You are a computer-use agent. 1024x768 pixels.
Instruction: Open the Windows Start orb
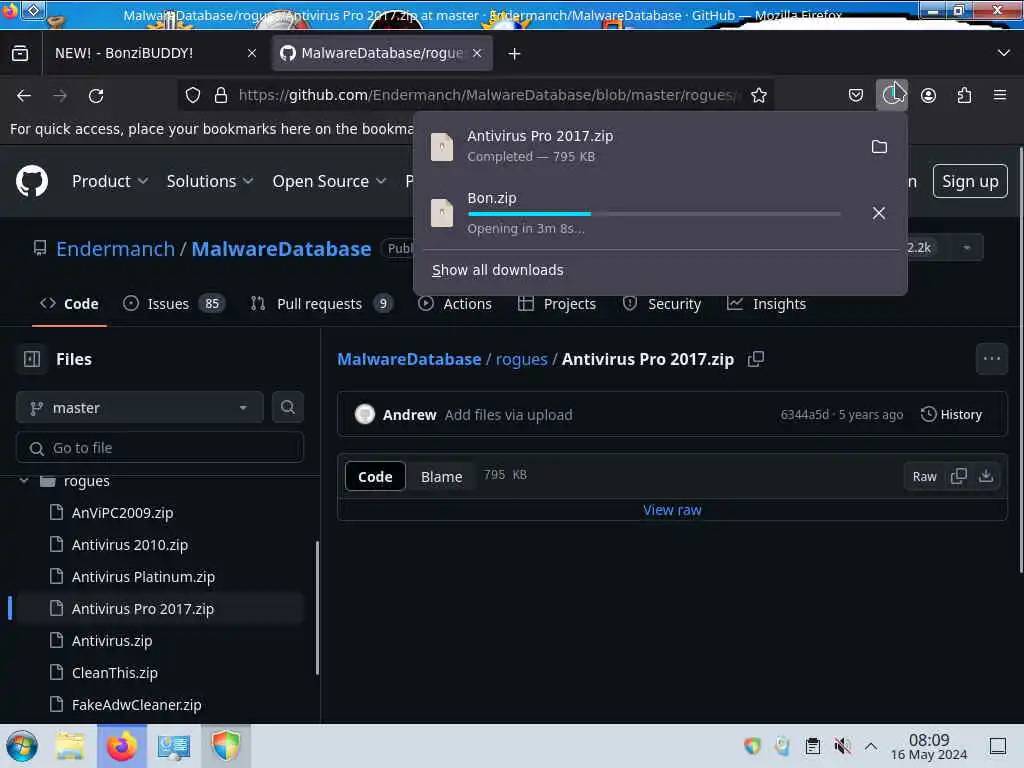tap(22, 746)
